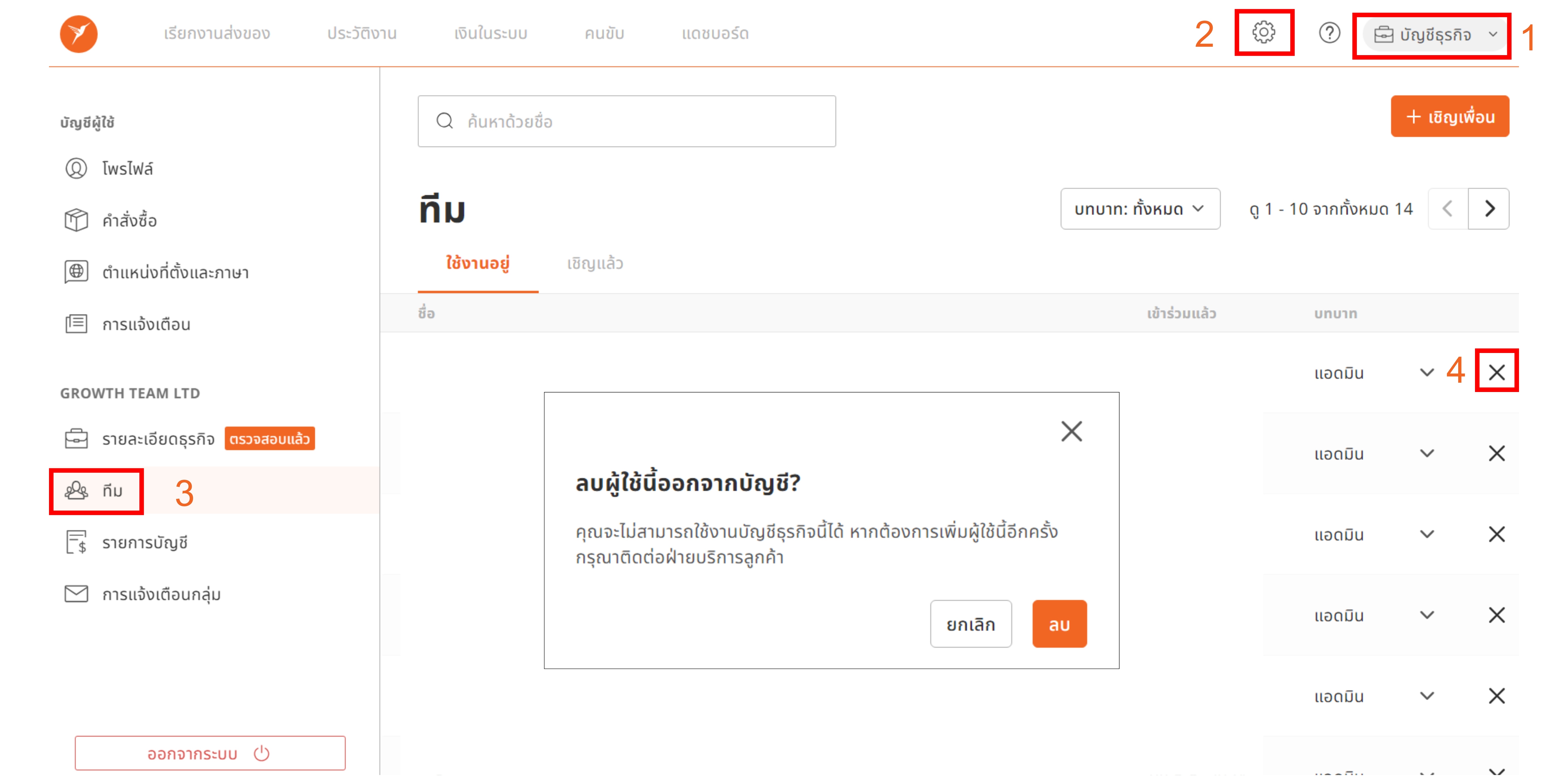The image size is (1568, 784).
Task: Select ทีม in the sidebar
Action: [214, 491]
